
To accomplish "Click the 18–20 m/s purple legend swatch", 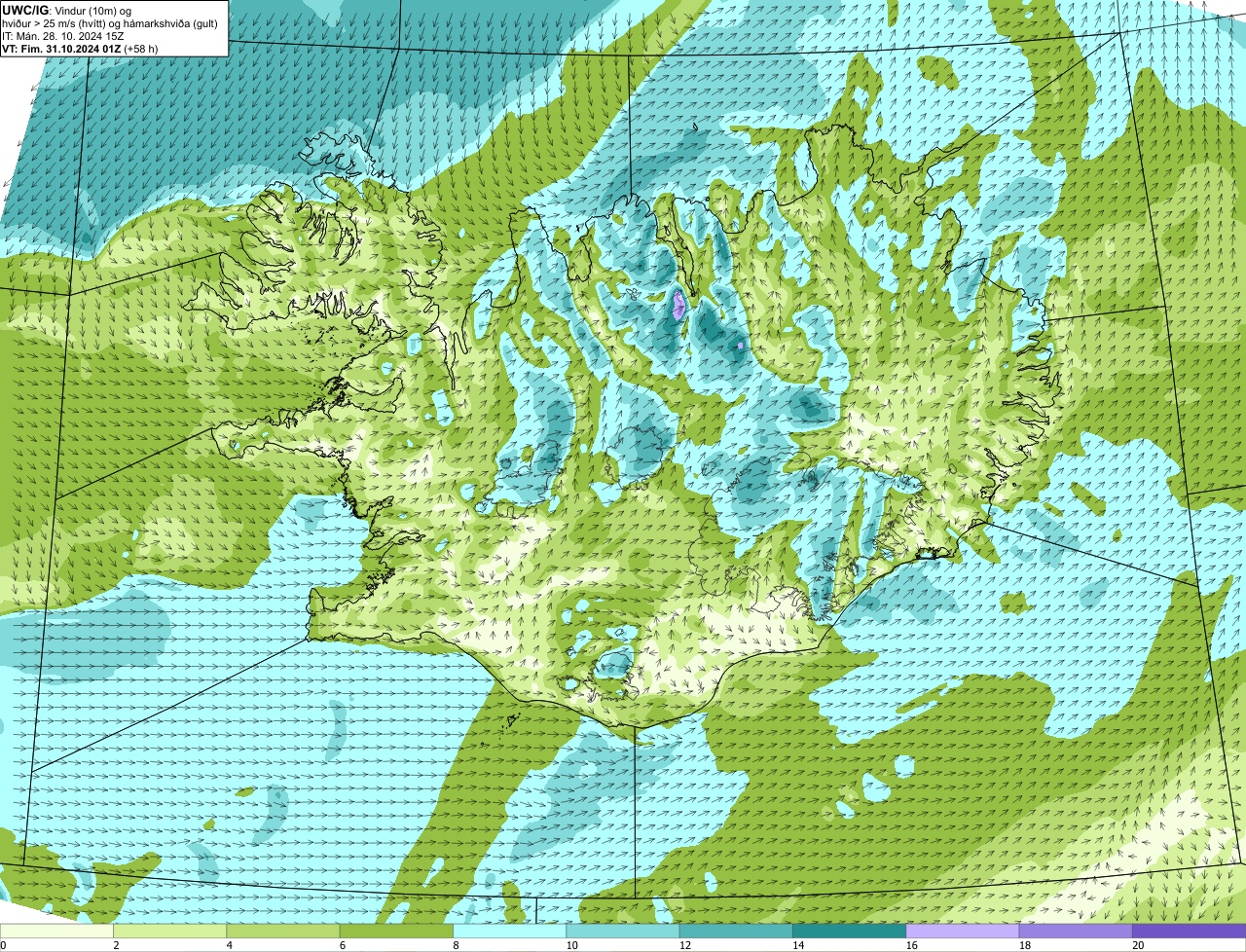I will (x=1076, y=931).
